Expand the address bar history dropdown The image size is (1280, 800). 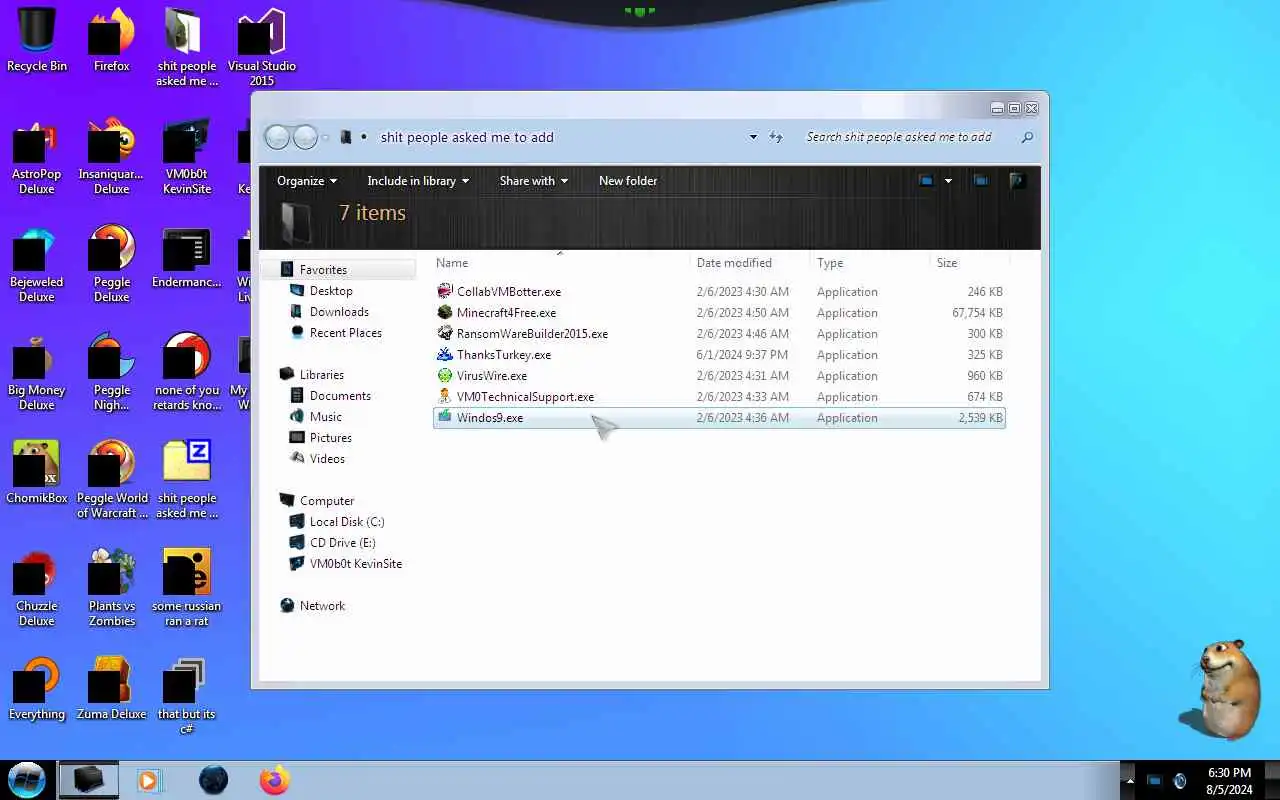753,137
